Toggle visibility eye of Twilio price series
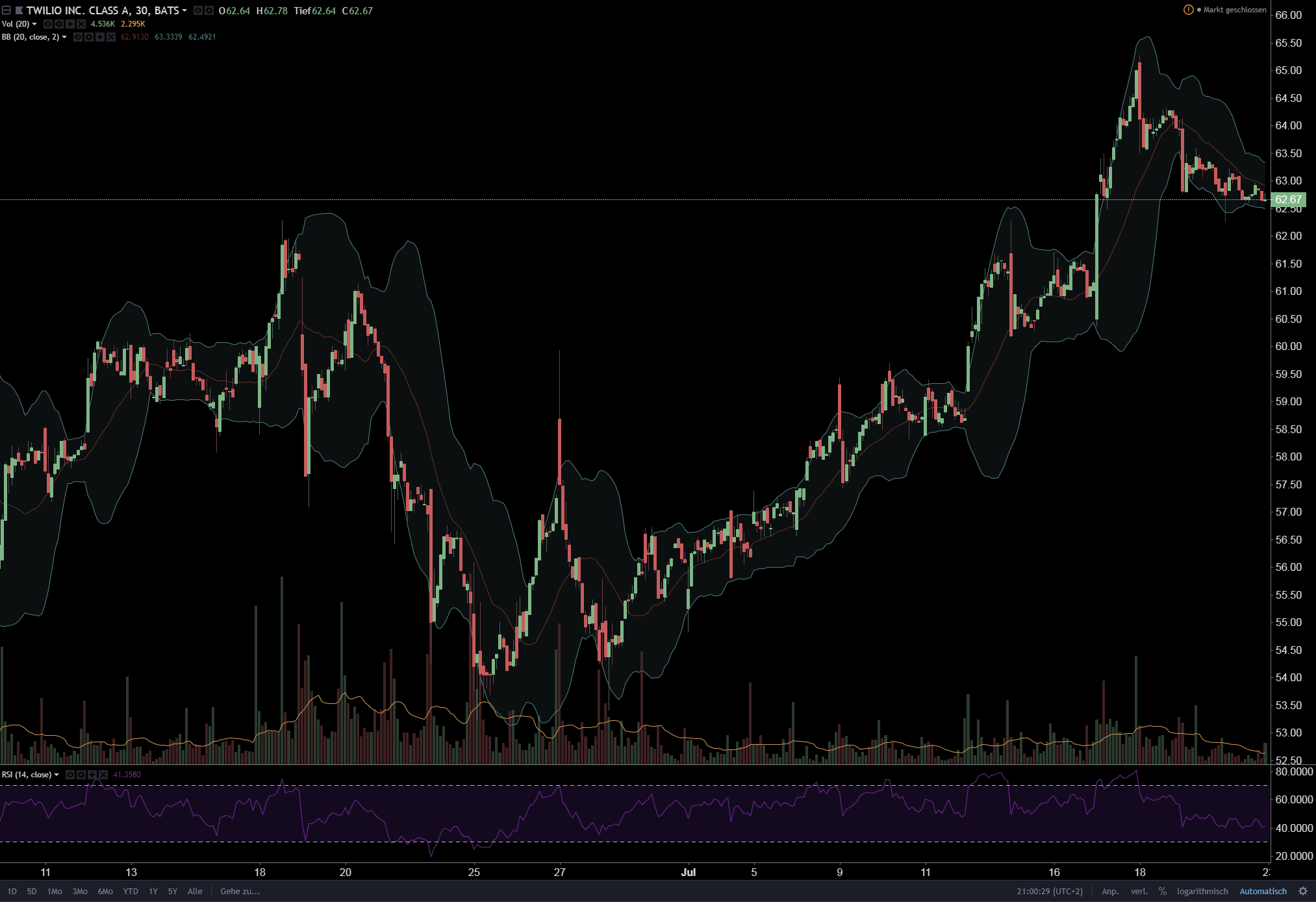Image resolution: width=1316 pixels, height=902 pixels. (198, 10)
